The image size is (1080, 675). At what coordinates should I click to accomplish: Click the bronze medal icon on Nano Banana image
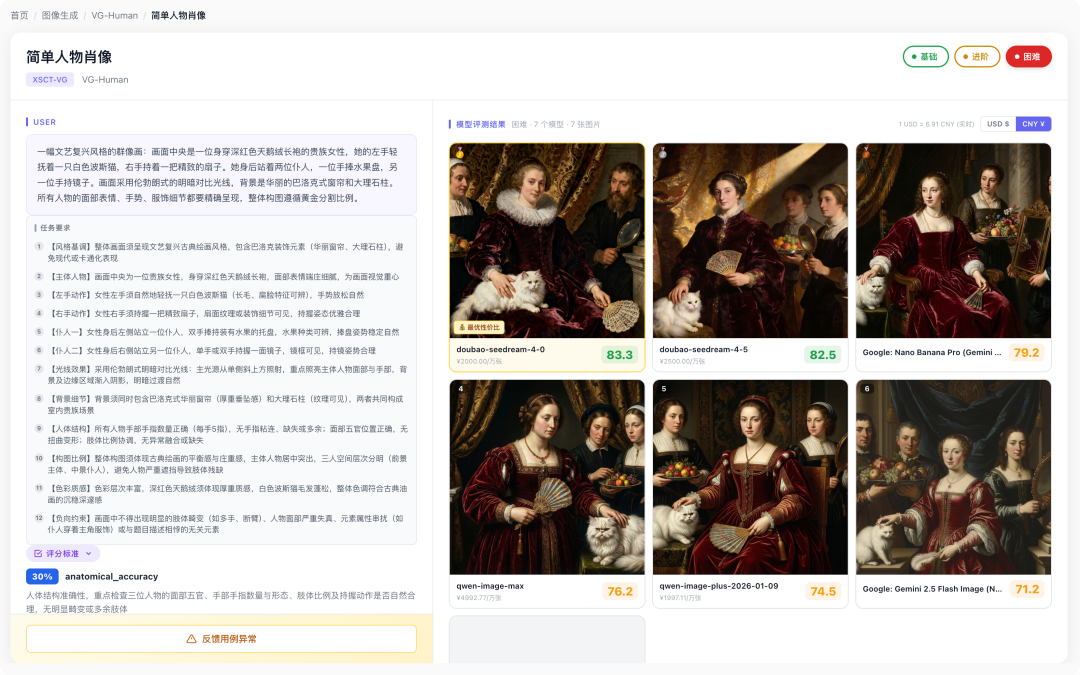point(866,153)
